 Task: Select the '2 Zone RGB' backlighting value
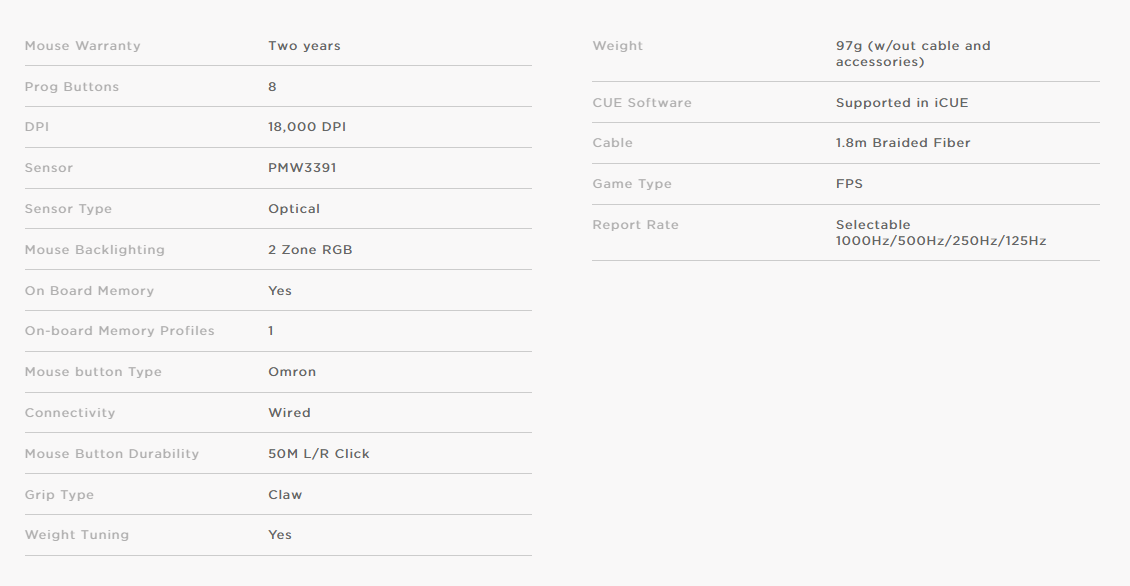coord(310,249)
